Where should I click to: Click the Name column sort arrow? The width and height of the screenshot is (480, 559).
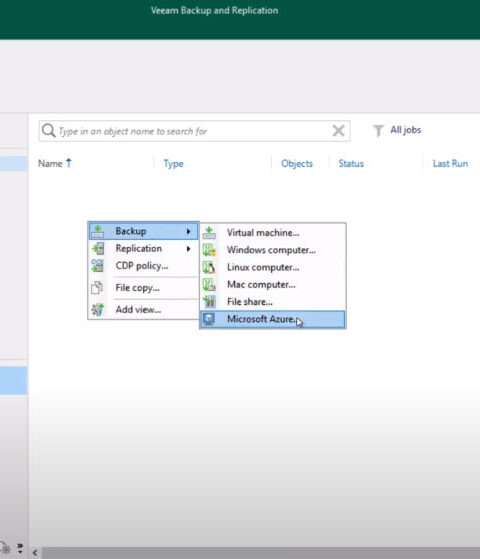point(69,163)
